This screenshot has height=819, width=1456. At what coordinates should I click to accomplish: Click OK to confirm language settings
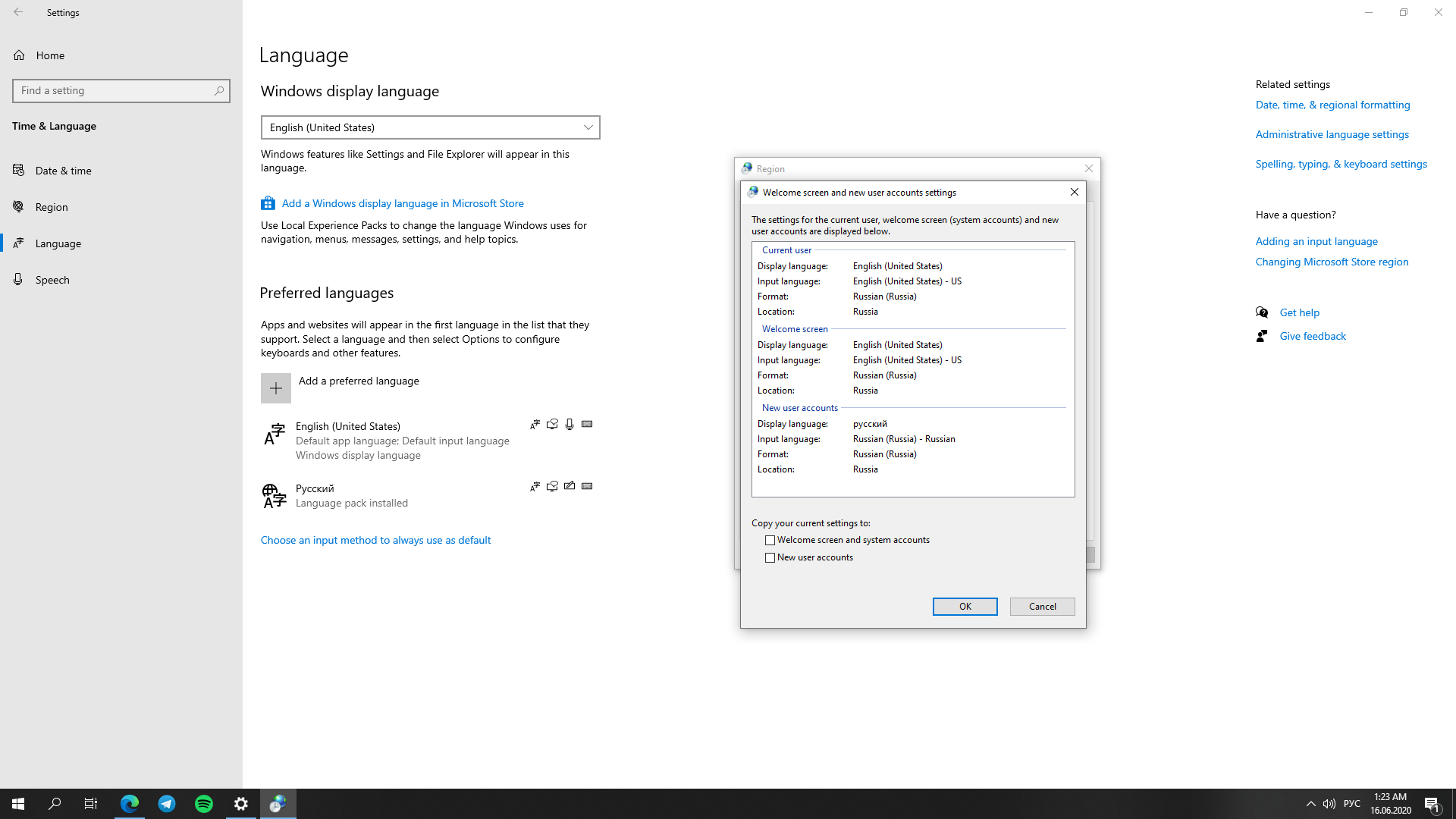[x=965, y=606]
